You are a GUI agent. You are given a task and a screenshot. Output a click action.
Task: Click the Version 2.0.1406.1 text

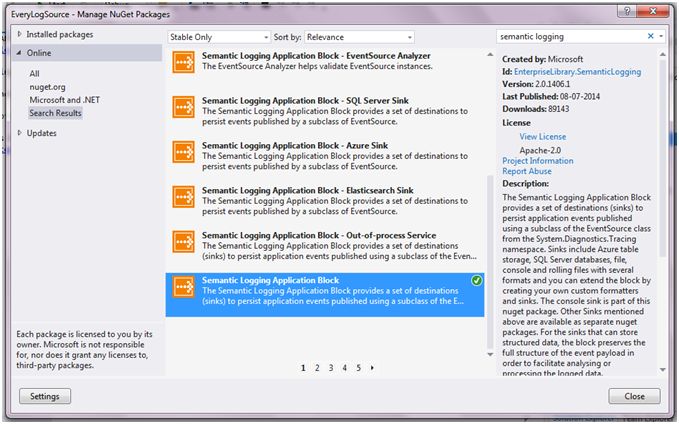pos(536,84)
